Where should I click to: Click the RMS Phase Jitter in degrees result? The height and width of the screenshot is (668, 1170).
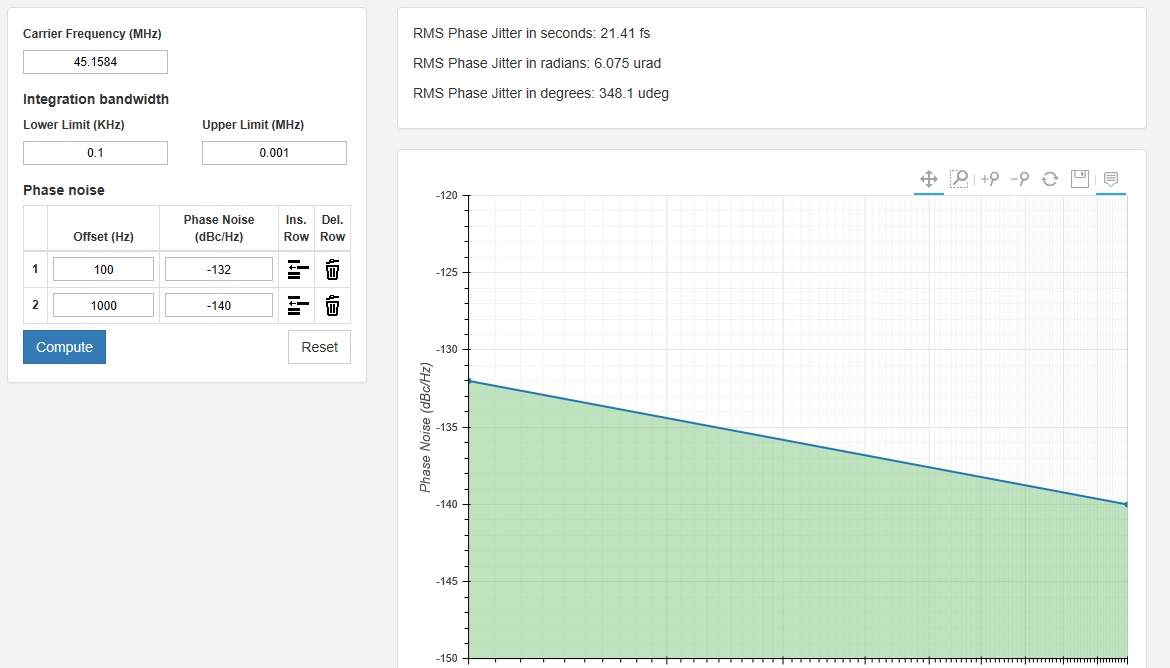click(541, 93)
